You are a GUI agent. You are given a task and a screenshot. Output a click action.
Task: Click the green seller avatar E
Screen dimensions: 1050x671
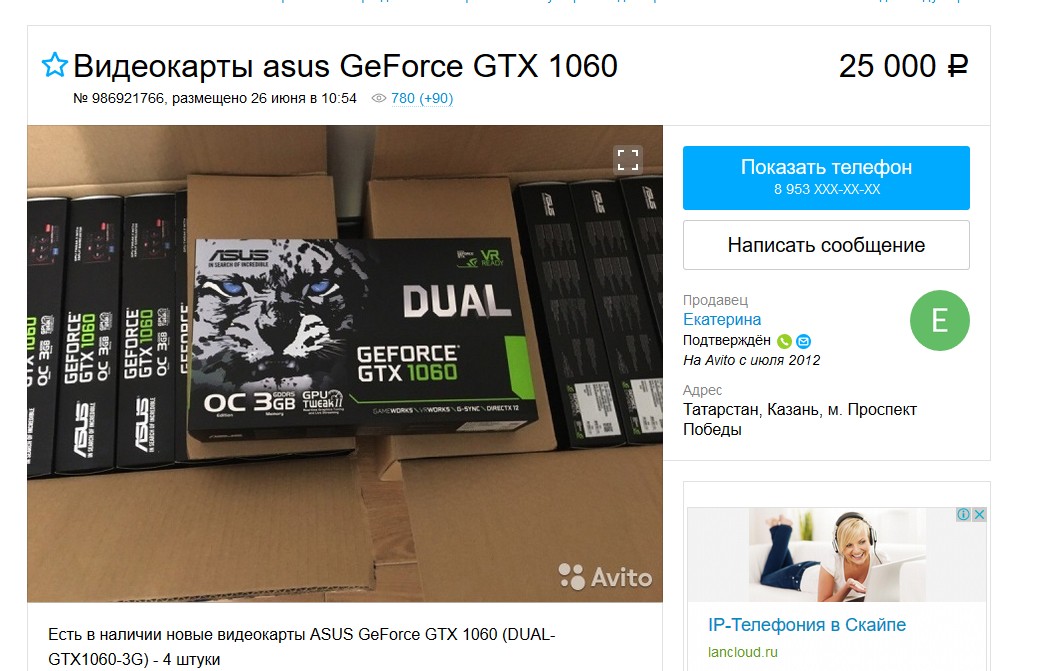(940, 320)
